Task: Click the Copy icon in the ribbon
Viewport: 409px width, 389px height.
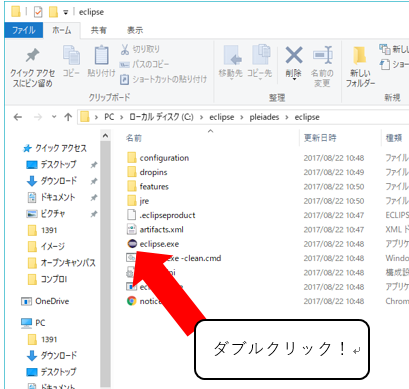Action: tap(71, 55)
